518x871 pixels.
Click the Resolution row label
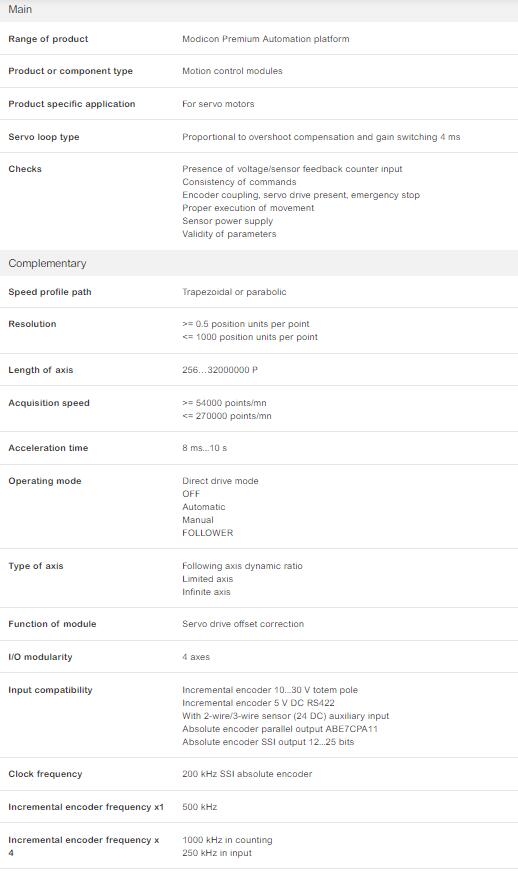pos(32,324)
